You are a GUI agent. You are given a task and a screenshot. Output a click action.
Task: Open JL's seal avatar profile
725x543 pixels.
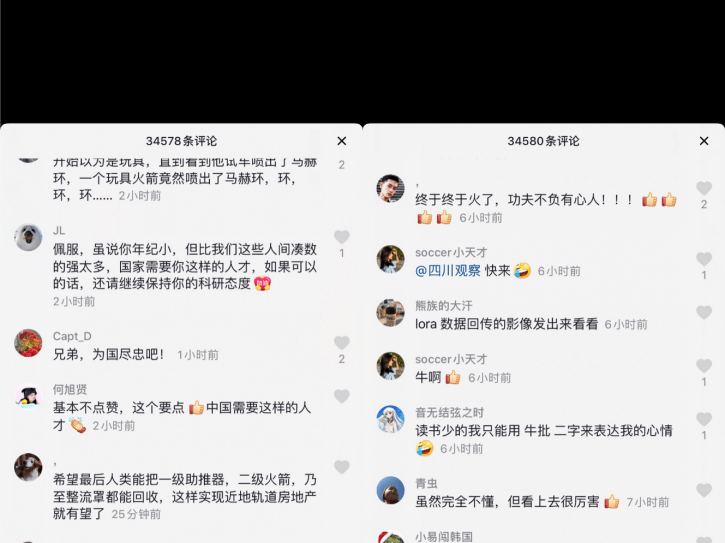(28, 237)
